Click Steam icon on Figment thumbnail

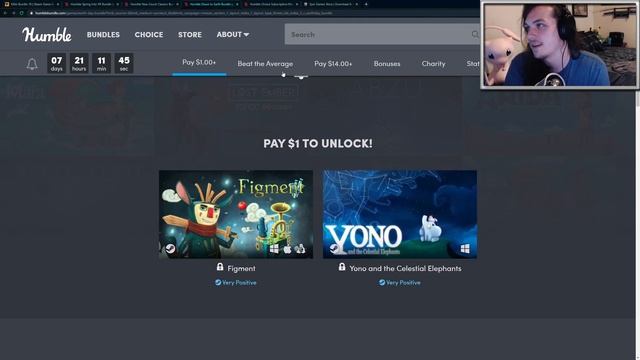click(x=170, y=248)
